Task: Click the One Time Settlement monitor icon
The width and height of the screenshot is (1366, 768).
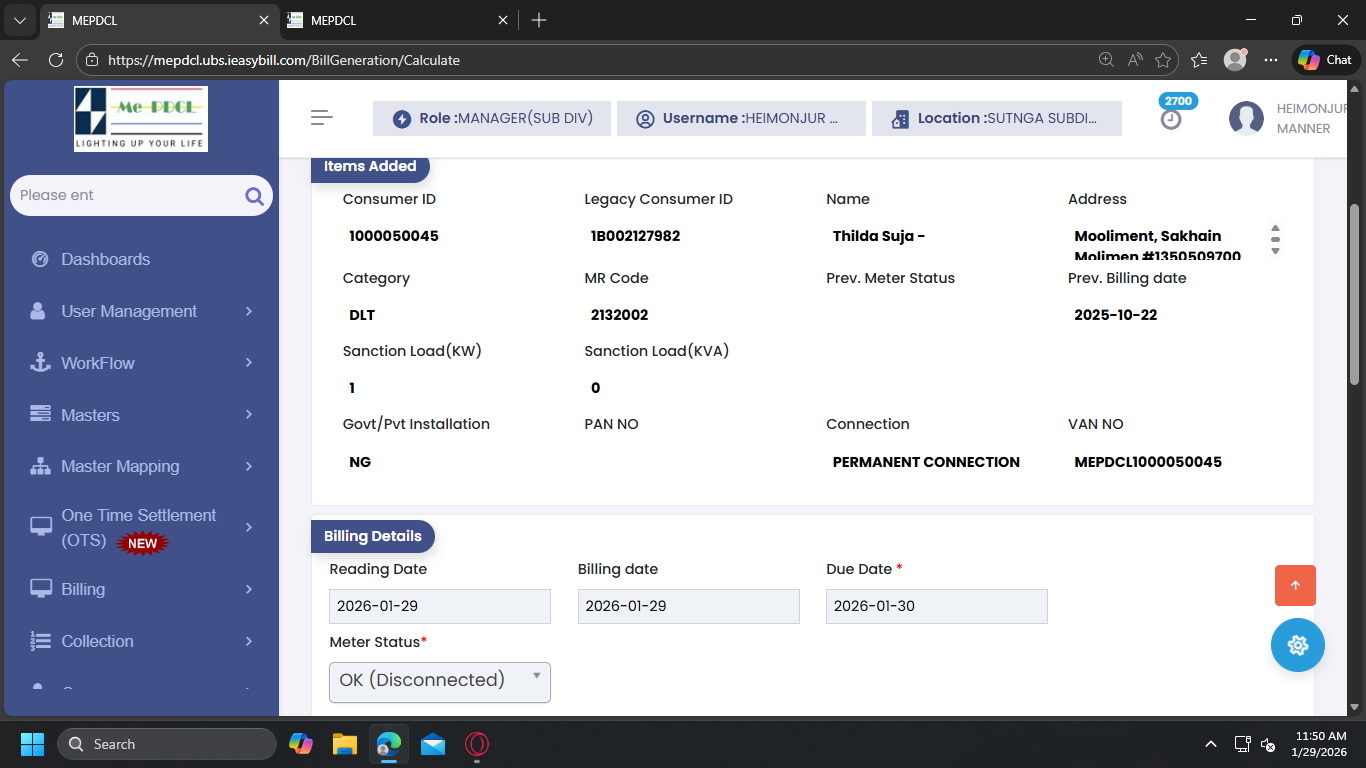Action: 40,527
